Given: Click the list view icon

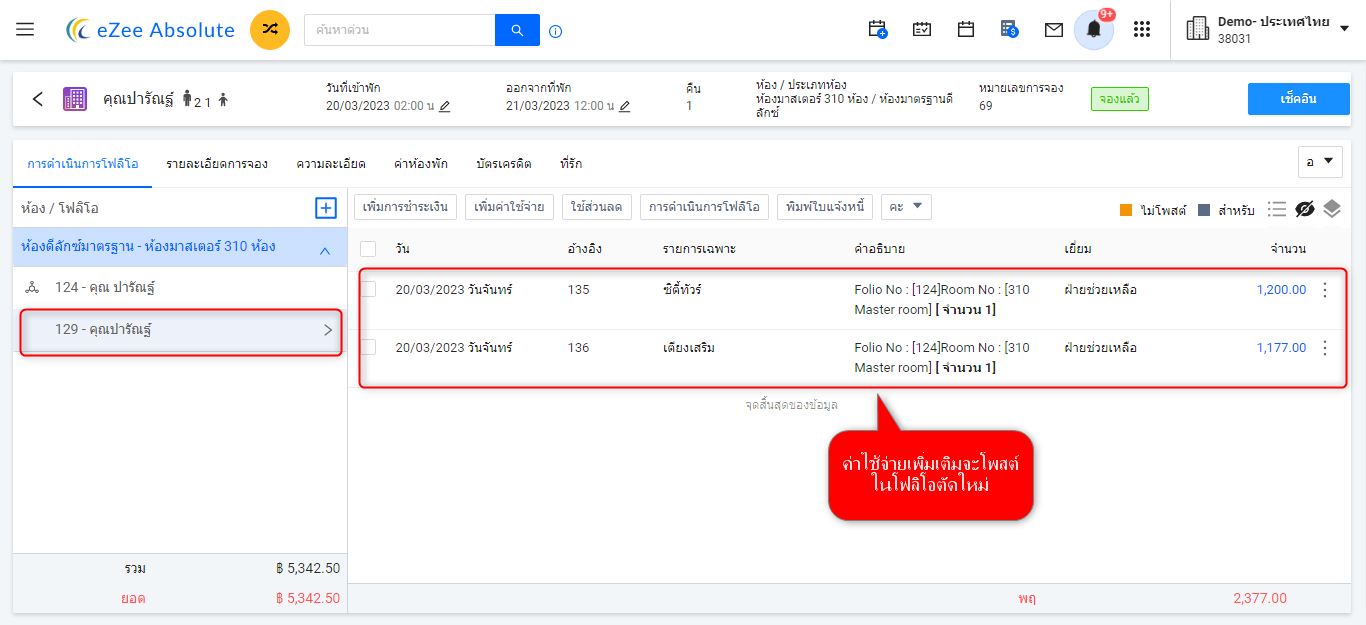Looking at the screenshot, I should 1276,209.
